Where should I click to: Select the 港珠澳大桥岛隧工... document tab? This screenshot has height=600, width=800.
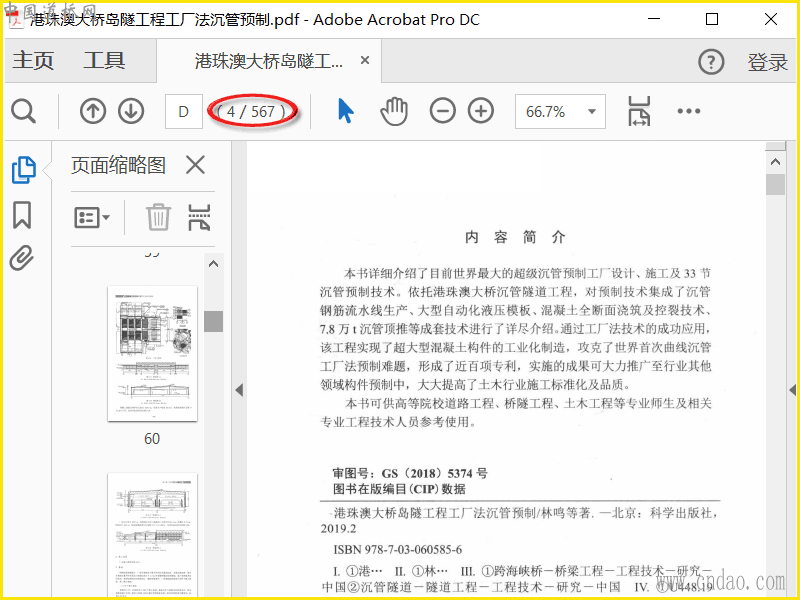269,61
